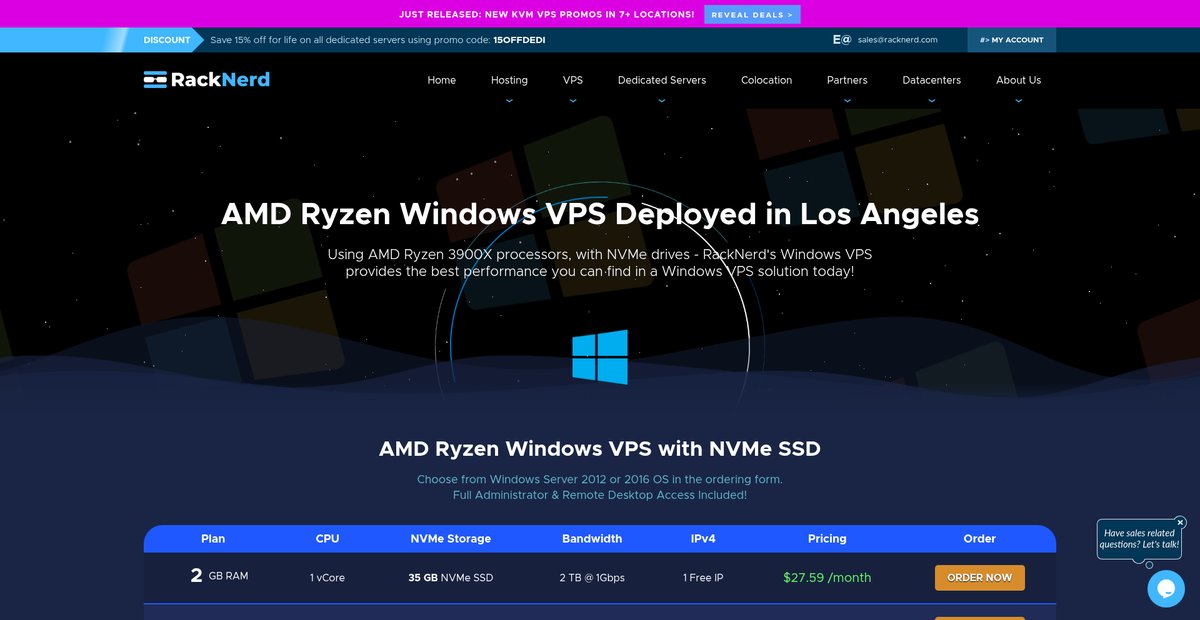Expand the chevron under About Us

(1018, 100)
